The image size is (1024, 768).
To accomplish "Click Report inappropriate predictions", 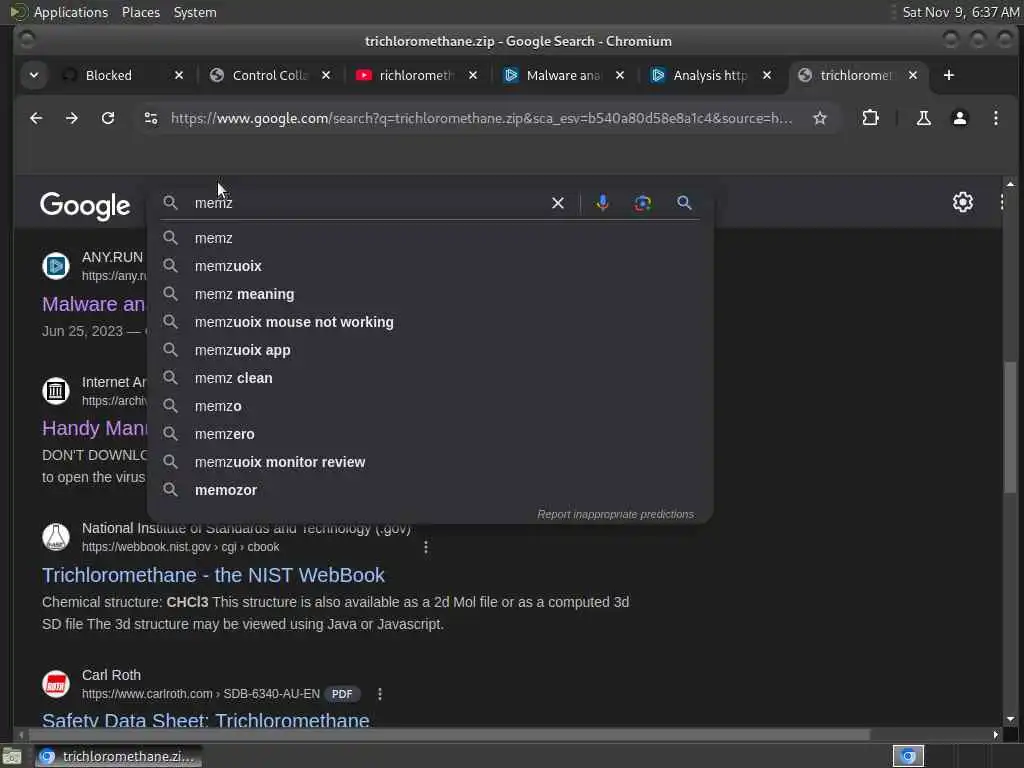I will [615, 515].
